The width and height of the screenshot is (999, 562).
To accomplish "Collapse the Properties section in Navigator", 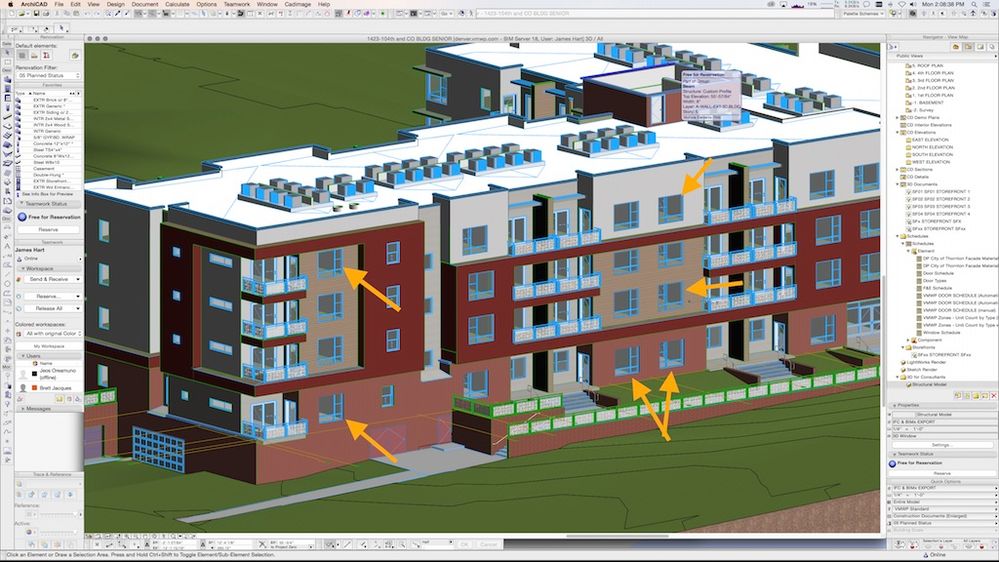I will 895,405.
